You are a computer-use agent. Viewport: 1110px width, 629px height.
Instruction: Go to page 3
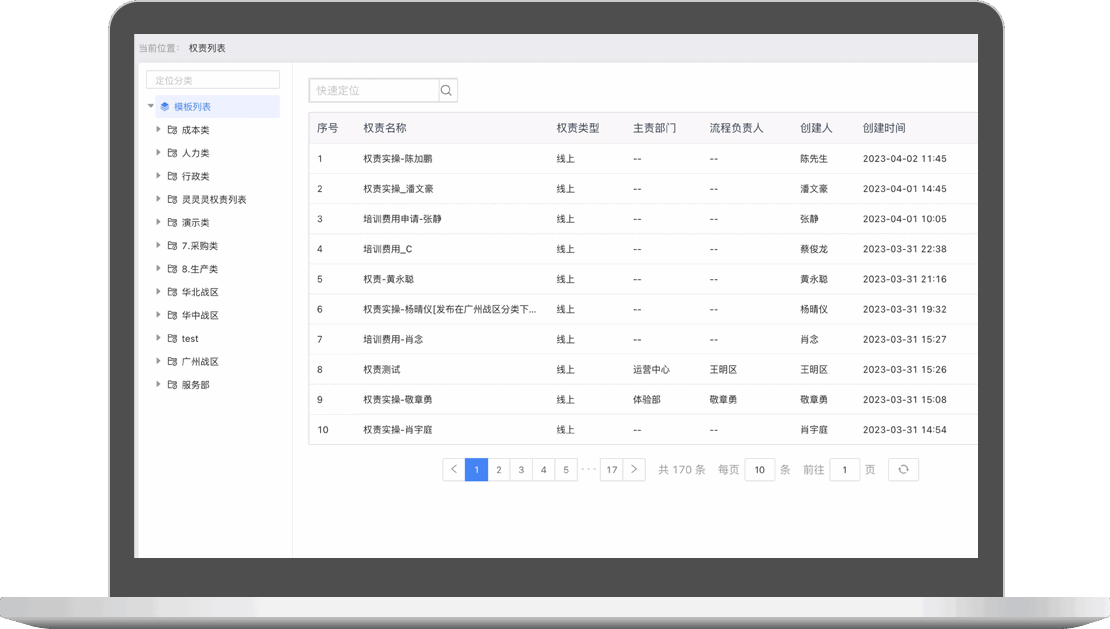[521, 469]
